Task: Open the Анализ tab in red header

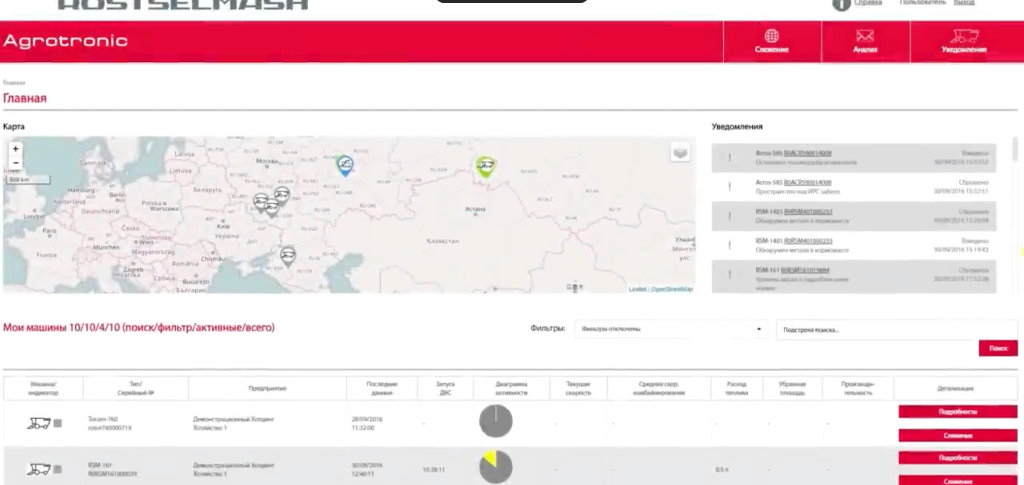Action: point(865,41)
